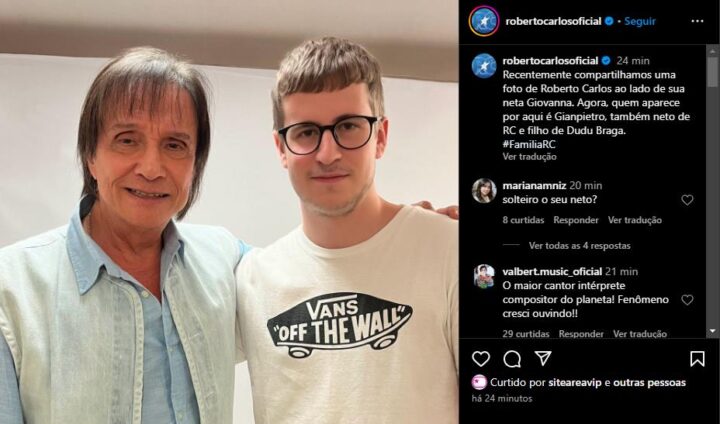Show translation of the caption via 'Ver tradução'

530,157
